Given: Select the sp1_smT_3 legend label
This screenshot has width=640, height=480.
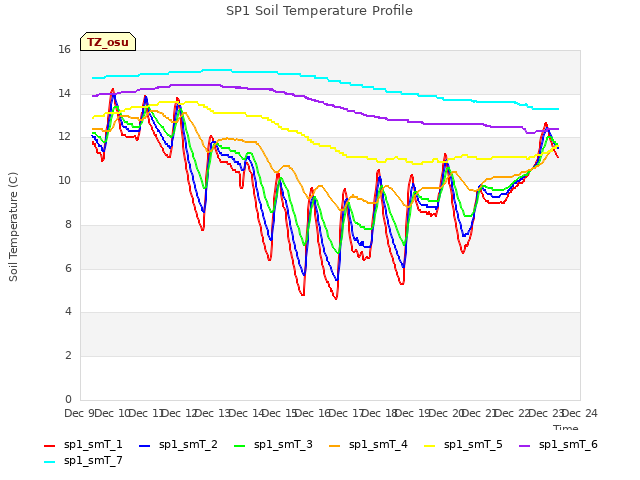Looking at the screenshot, I should (x=283, y=444).
